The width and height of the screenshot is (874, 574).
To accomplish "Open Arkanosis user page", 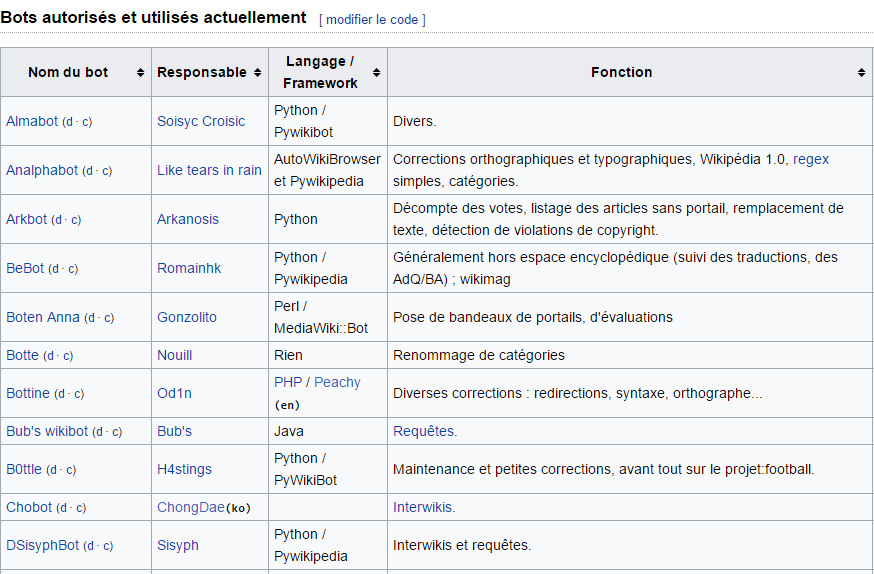I will (x=188, y=220).
